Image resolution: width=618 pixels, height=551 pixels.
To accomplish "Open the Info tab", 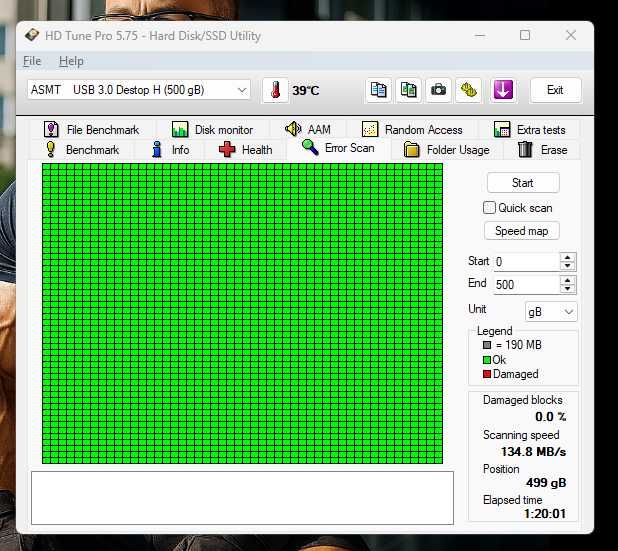I will (170, 150).
